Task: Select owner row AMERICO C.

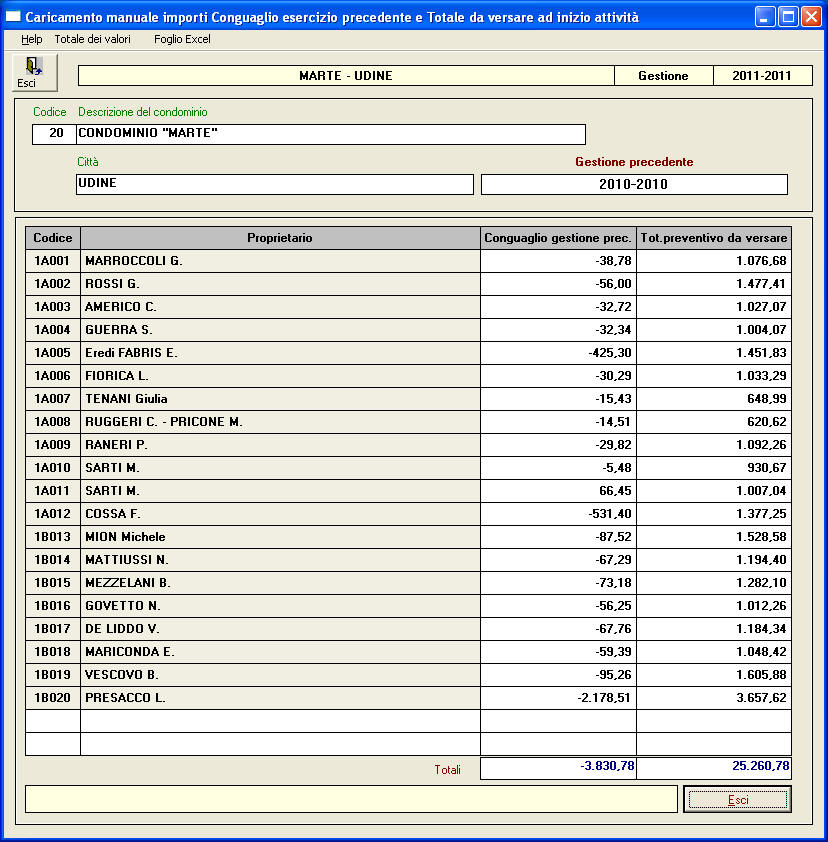Action: click(x=280, y=307)
